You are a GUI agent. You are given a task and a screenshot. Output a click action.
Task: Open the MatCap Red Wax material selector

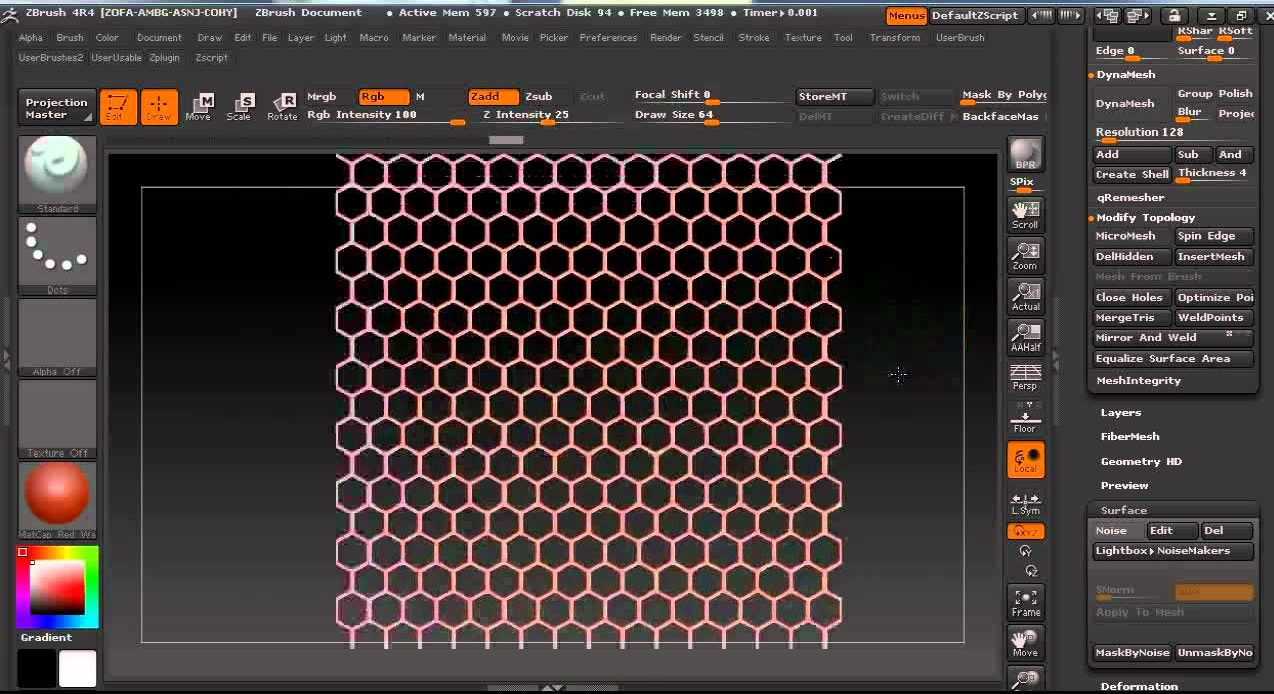coord(57,500)
